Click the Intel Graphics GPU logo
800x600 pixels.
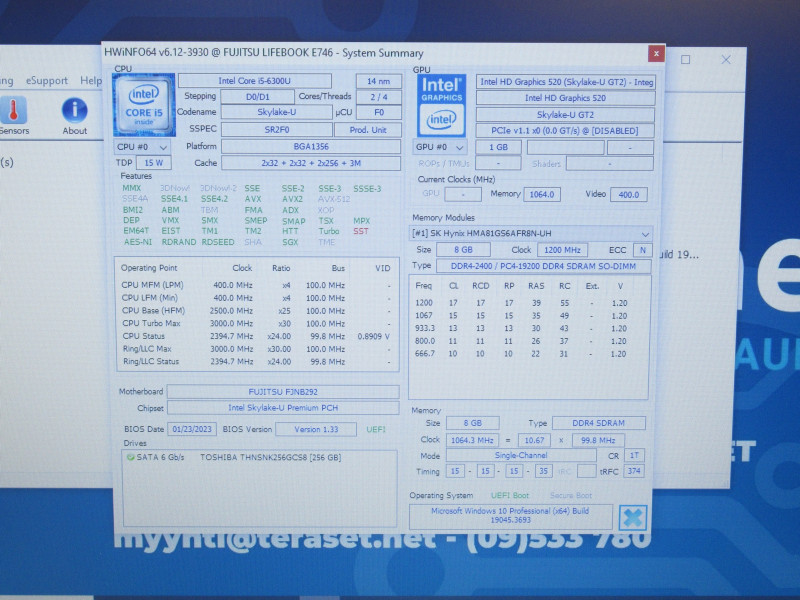click(x=441, y=106)
